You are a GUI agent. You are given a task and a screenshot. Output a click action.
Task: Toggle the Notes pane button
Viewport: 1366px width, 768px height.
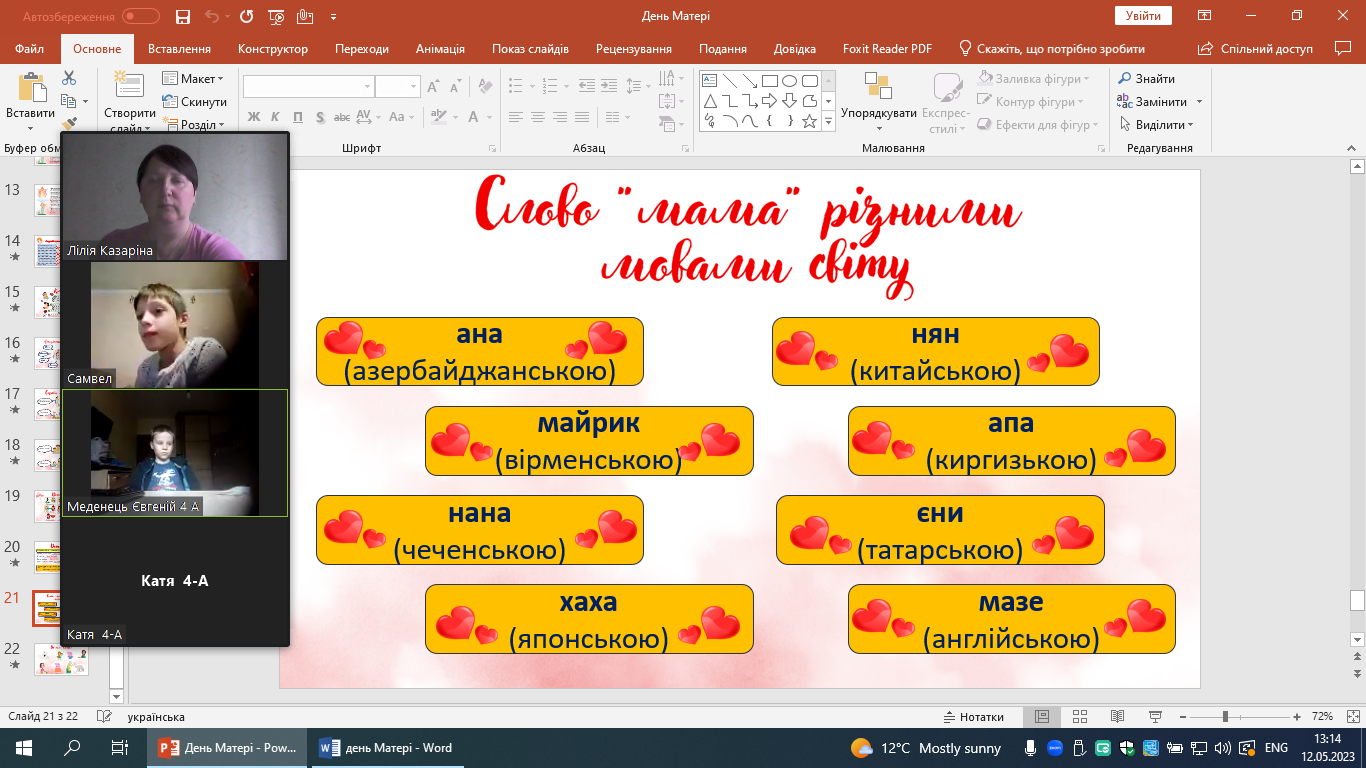click(x=975, y=717)
